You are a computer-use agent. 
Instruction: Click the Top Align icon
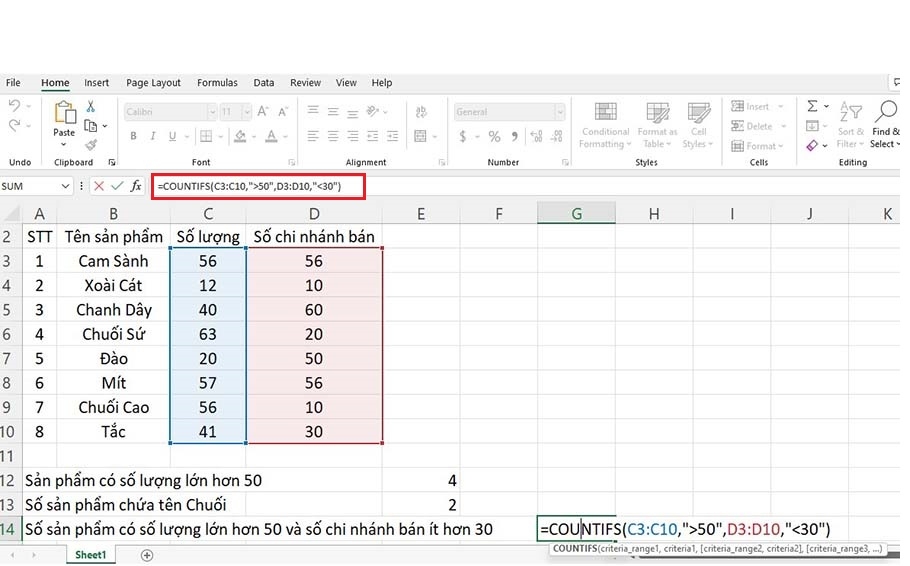point(313,110)
